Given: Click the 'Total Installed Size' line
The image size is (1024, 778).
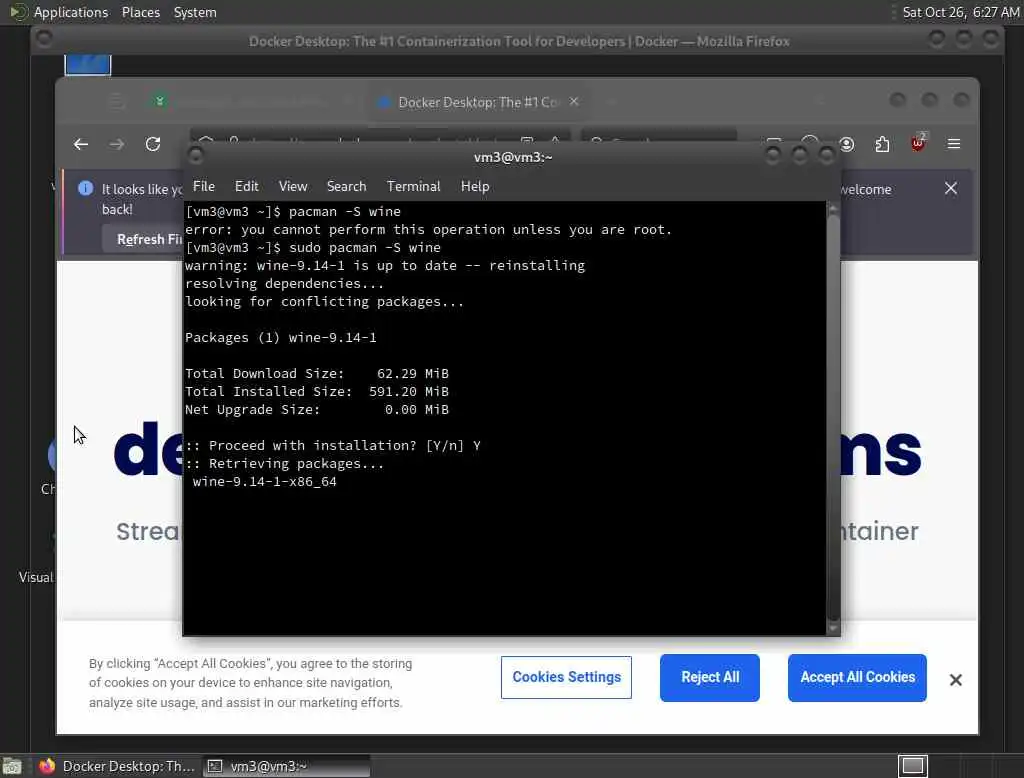Looking at the screenshot, I should coord(317,392).
